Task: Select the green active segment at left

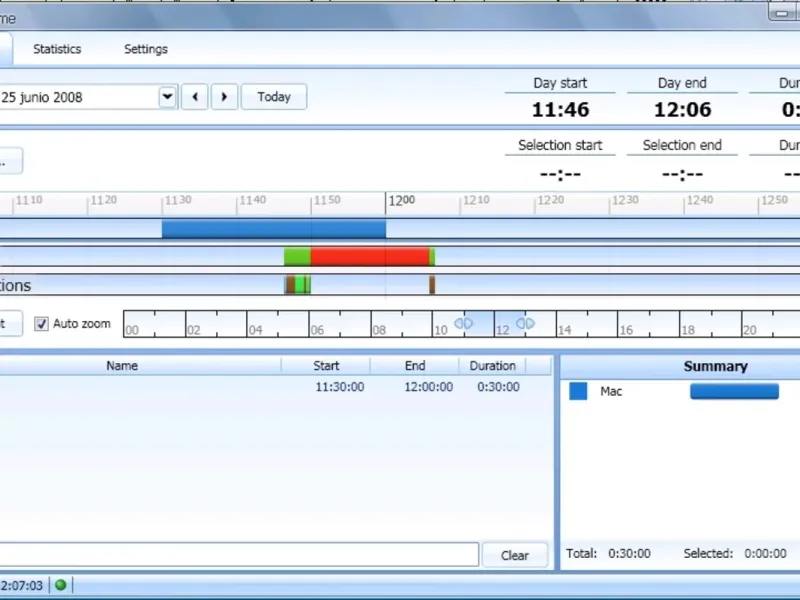Action: tap(297, 257)
